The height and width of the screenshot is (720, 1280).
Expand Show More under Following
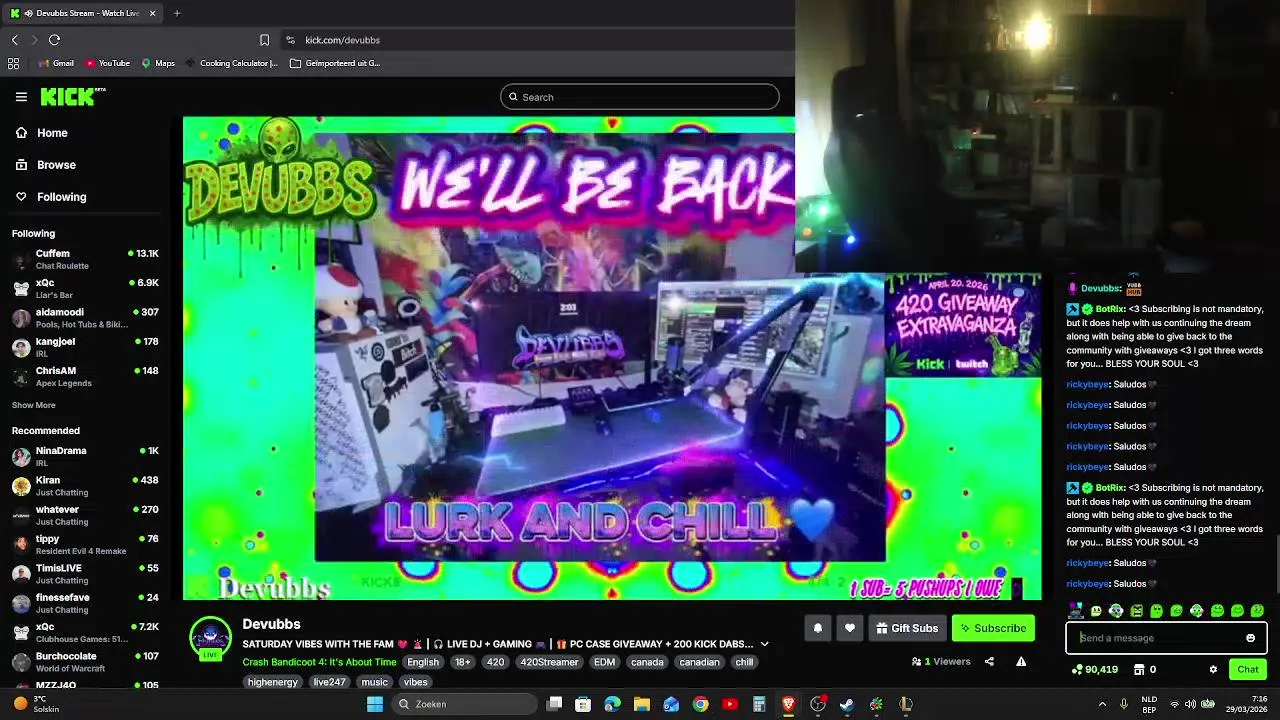point(33,405)
